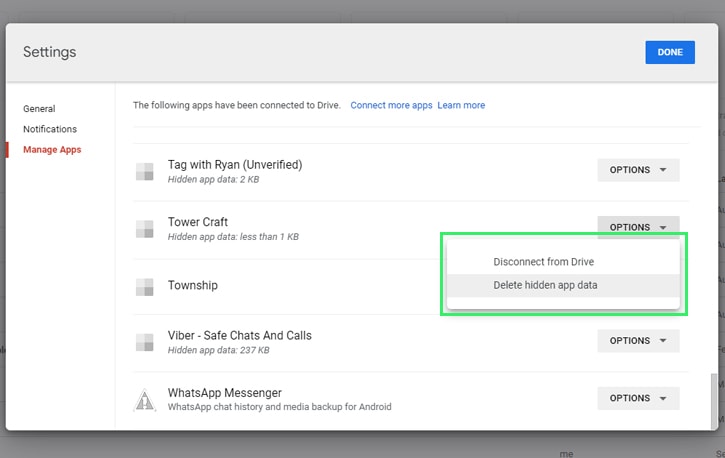Click 'The following apps have been connected' text
The image size is (725, 458).
point(237,105)
